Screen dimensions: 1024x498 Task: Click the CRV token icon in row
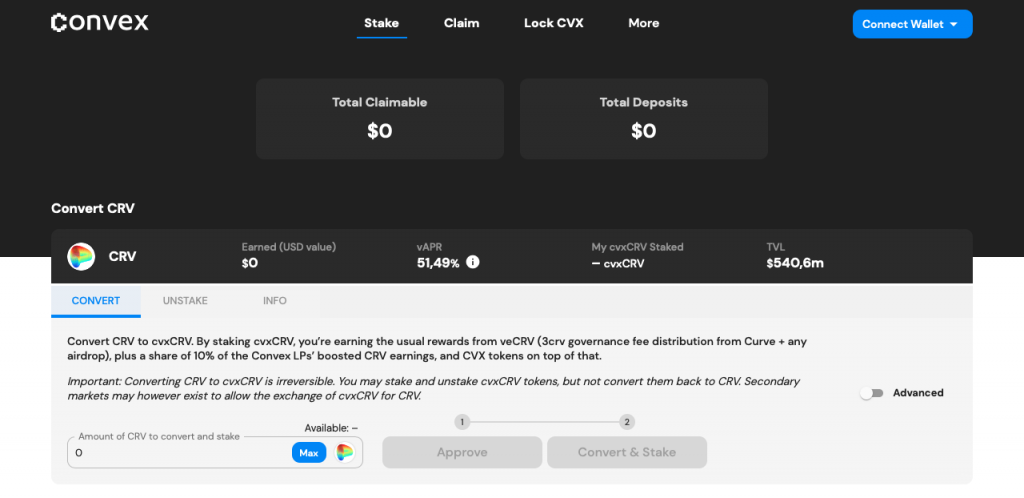(81, 257)
